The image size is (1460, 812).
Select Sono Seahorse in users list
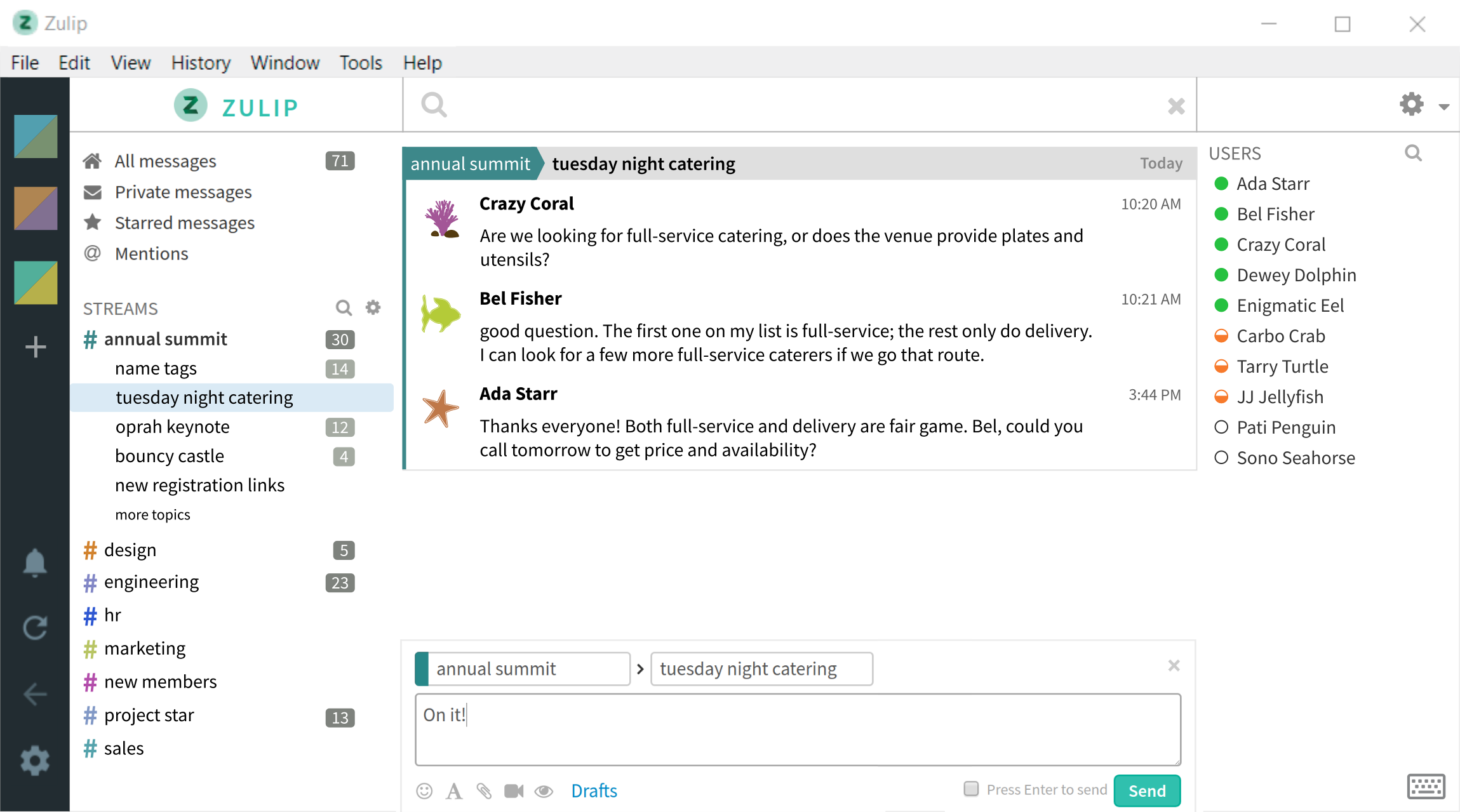[1296, 458]
